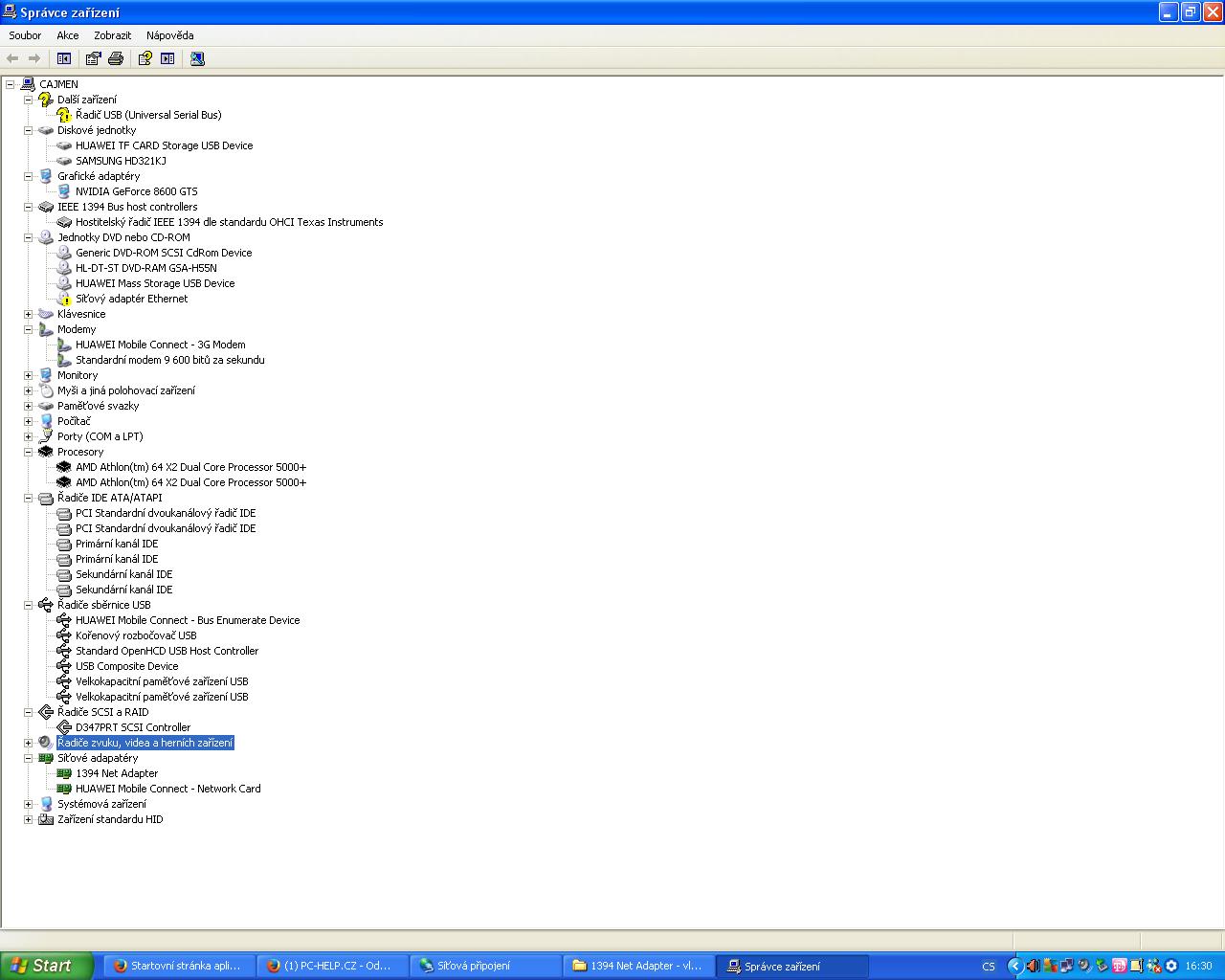Image resolution: width=1225 pixels, height=980 pixels.
Task: Select the 1394 Net Adapter card icon
Action: click(64, 773)
